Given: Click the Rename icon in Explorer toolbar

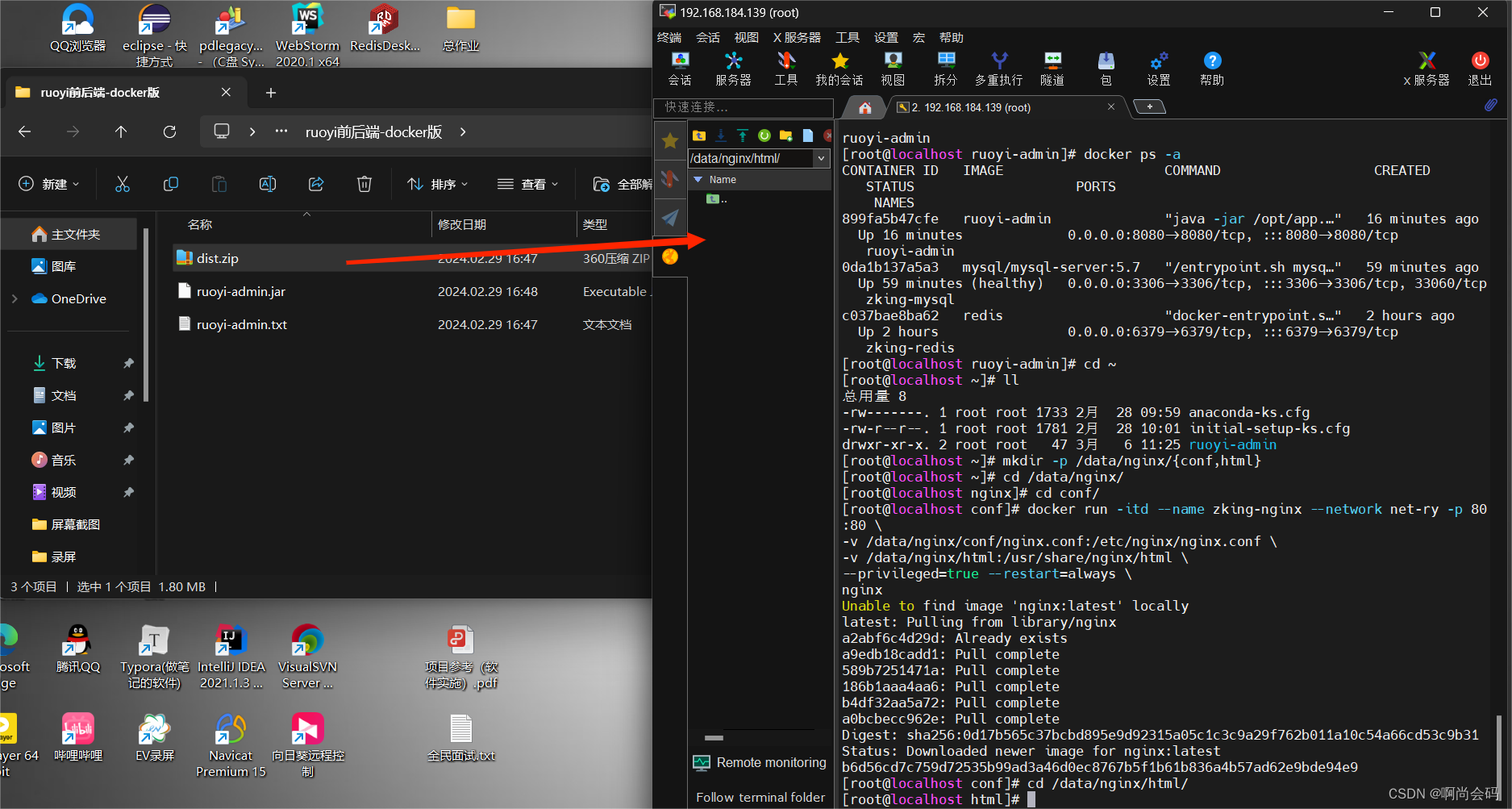Looking at the screenshot, I should pyautogui.click(x=268, y=184).
